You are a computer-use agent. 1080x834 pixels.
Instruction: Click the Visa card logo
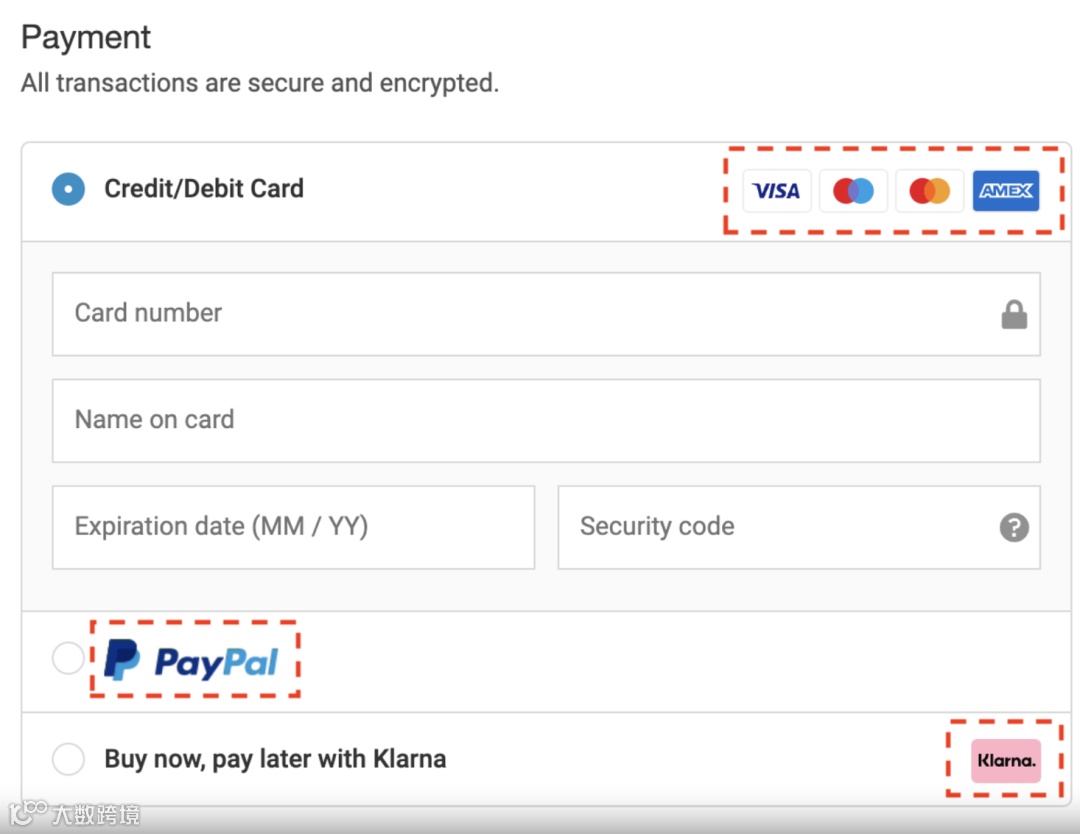777,191
